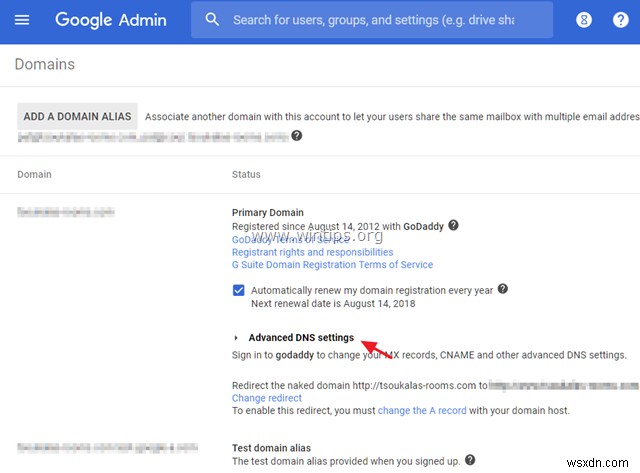The height and width of the screenshot is (473, 640).
Task: Open help icon beside auto-renew option
Action: 503,289
